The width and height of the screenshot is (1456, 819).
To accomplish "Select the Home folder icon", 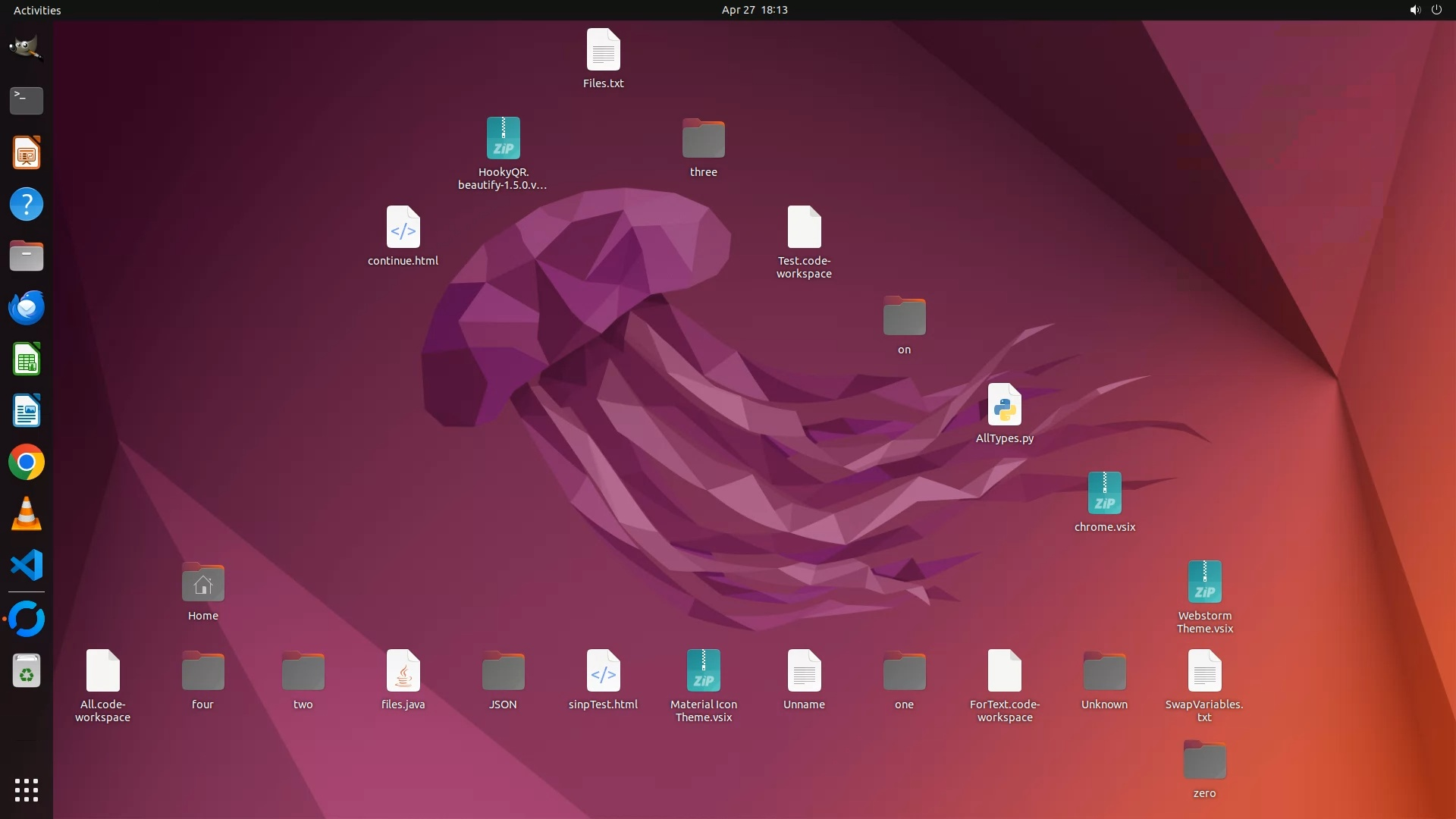I will click(x=202, y=583).
